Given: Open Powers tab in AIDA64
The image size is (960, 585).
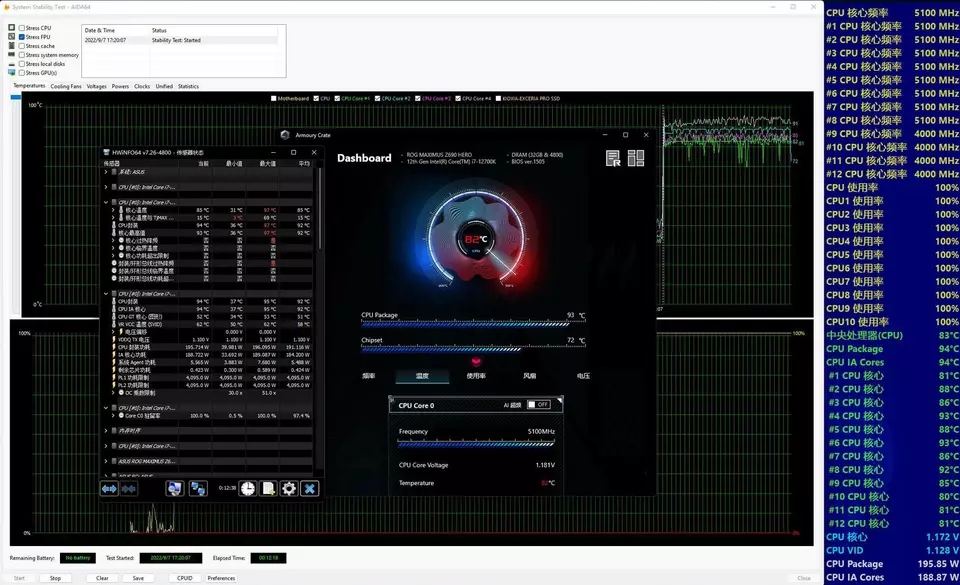Looking at the screenshot, I should [120, 86].
